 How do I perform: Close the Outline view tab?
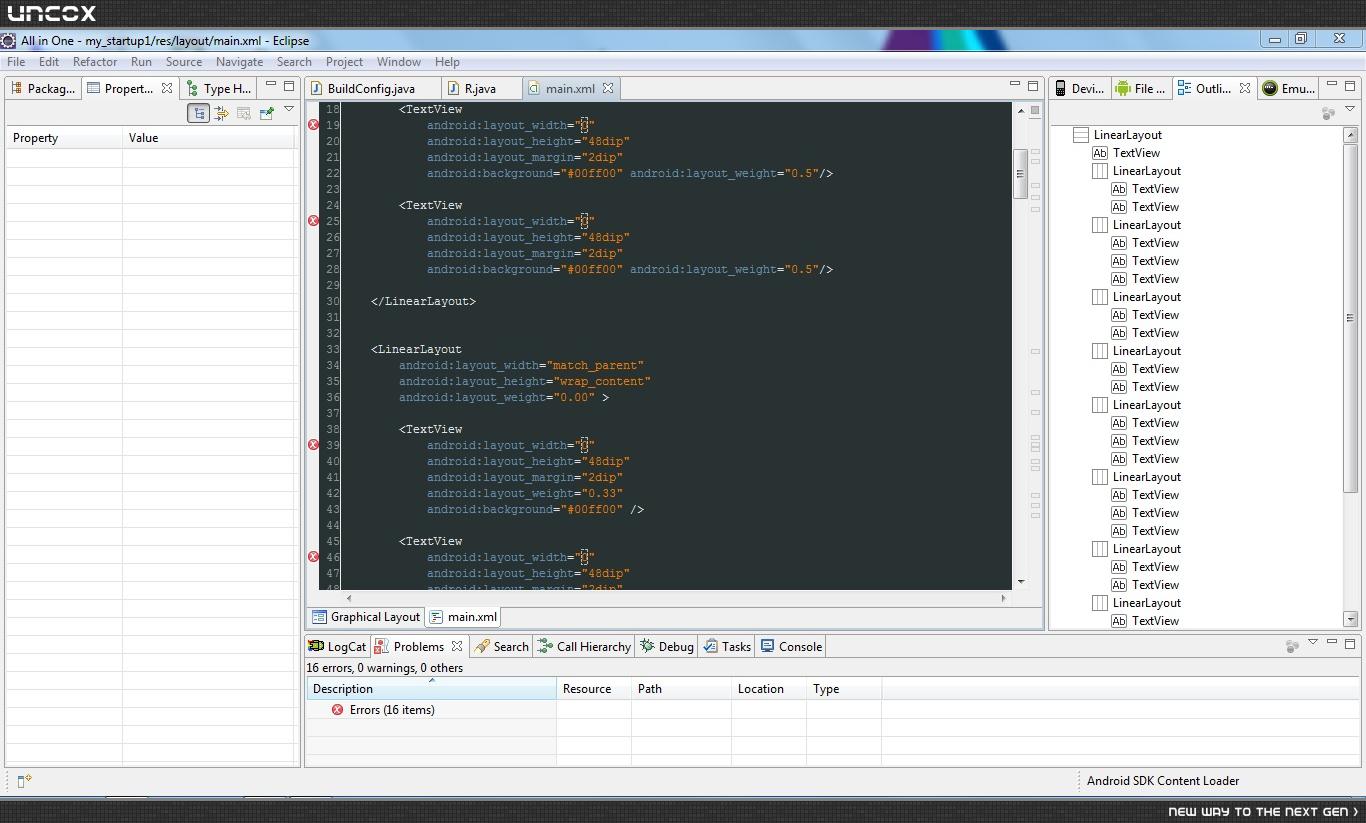[1245, 88]
